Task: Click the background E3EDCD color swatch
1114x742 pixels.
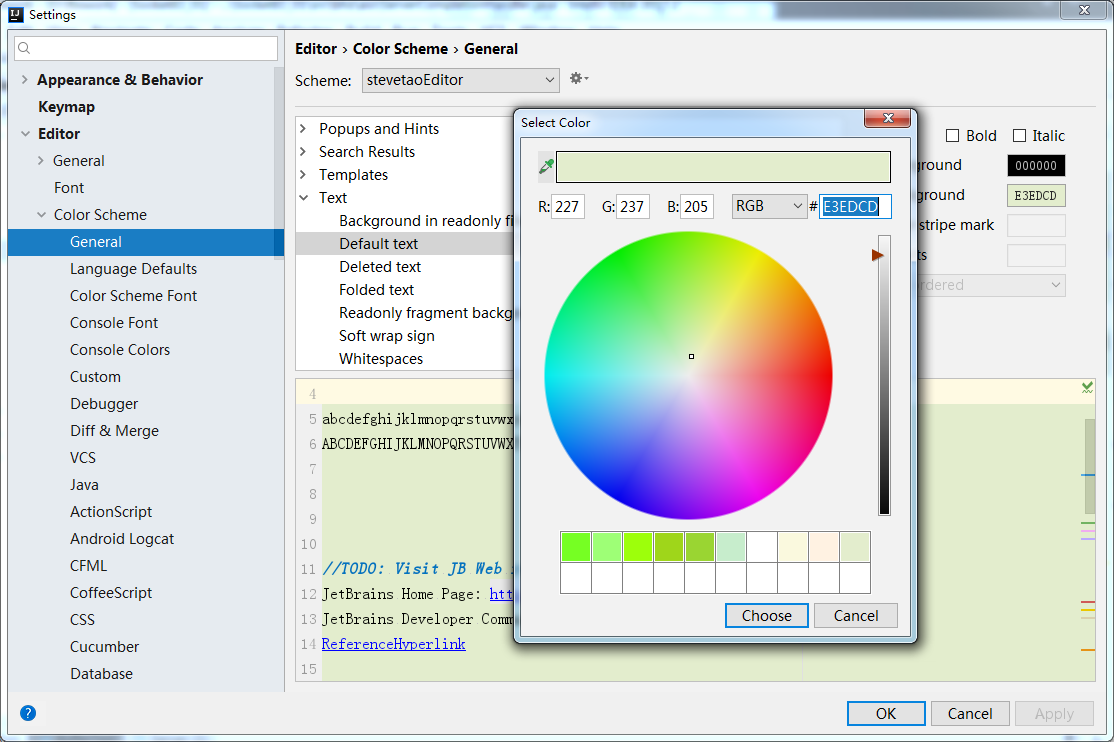Action: tap(1036, 195)
